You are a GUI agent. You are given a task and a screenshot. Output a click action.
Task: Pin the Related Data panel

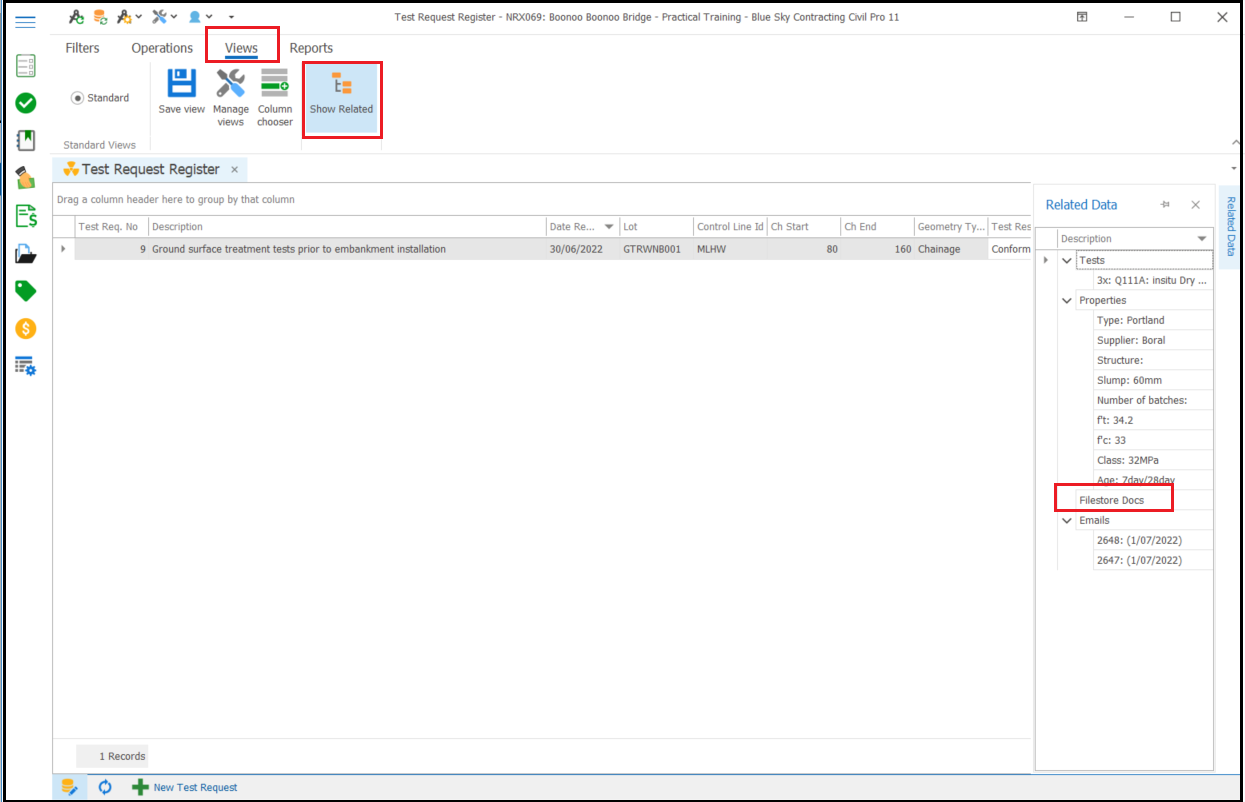[1165, 205]
